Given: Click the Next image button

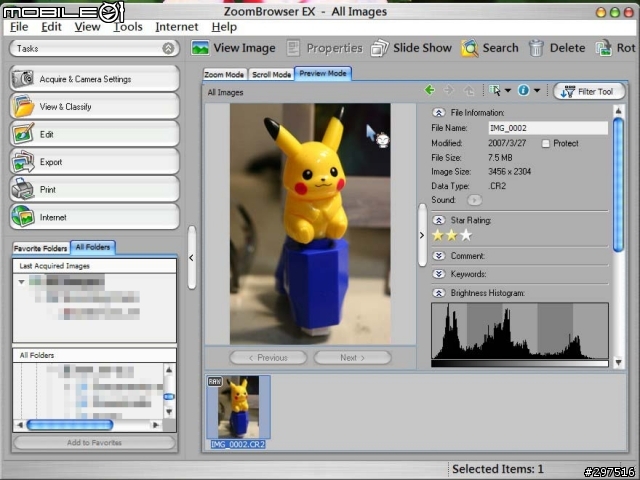Looking at the screenshot, I should [353, 358].
